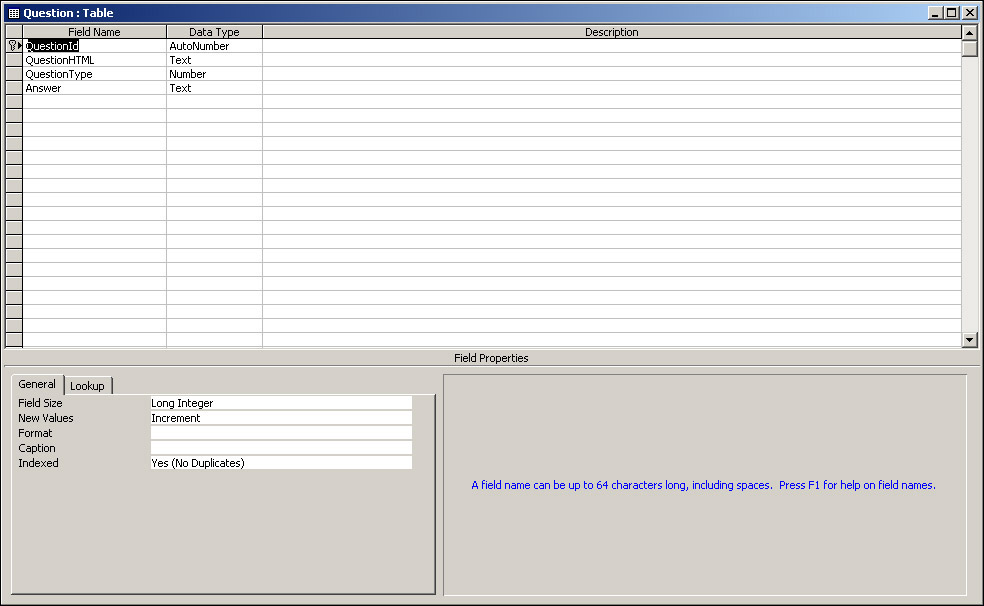984x606 pixels.
Task: Click the QuestionHTML field name cell
Action: coord(94,60)
